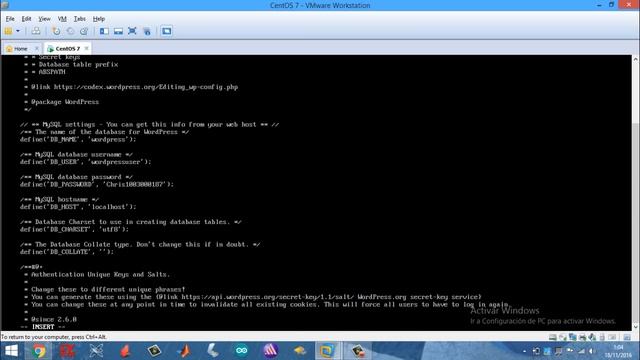Open VMware Workstation taskbar icon
The width and height of the screenshot is (640, 360).
327,351
